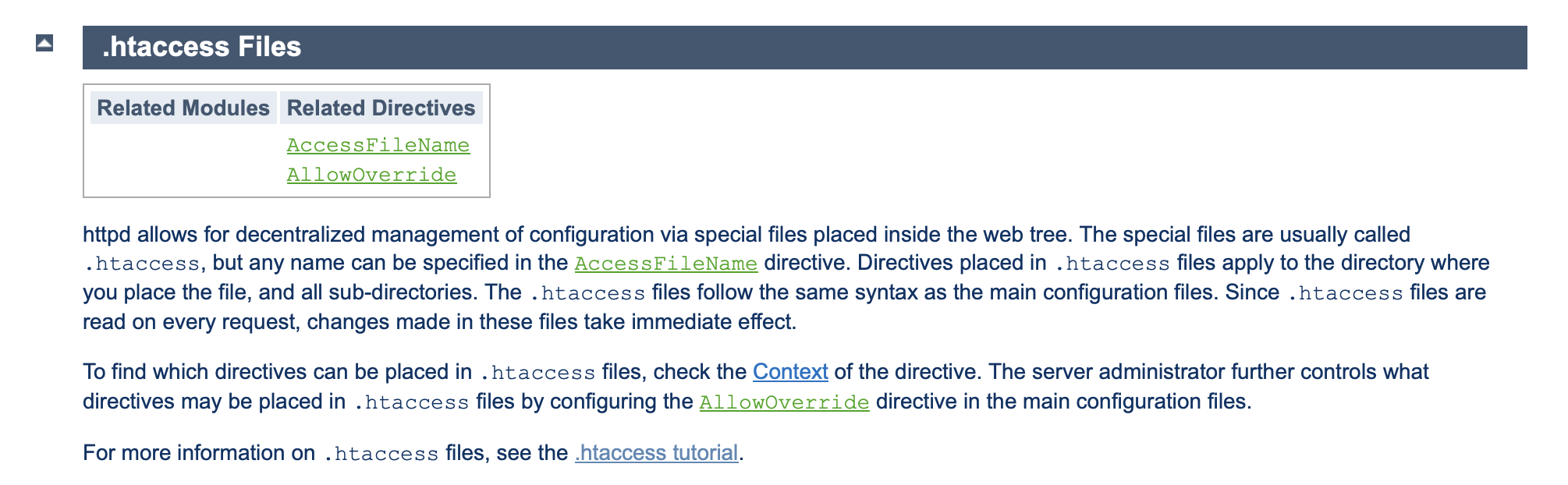Follow the AccessFileName link in the first paragraph

[x=665, y=264]
